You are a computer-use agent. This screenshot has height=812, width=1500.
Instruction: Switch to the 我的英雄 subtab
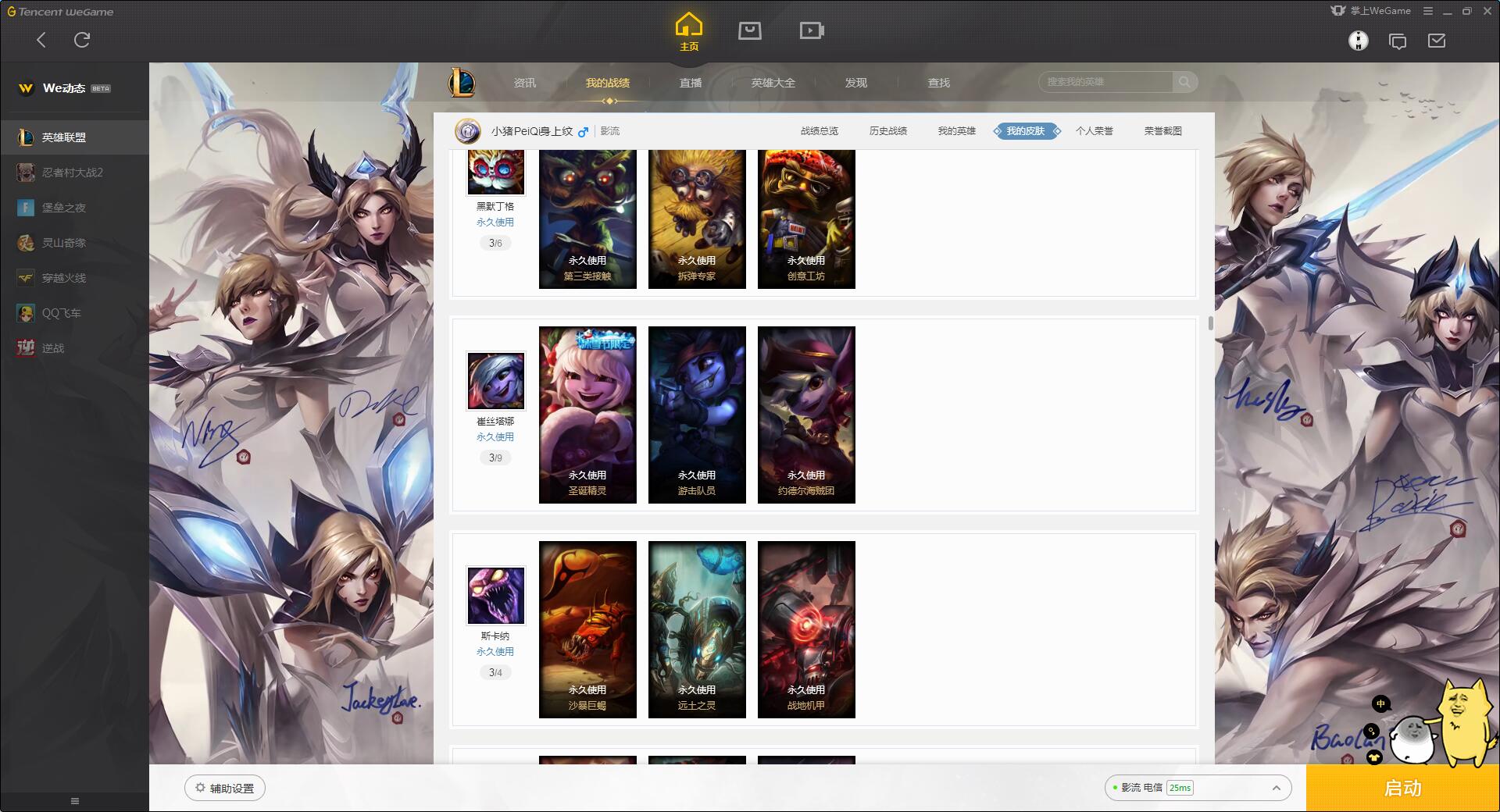coord(957,131)
